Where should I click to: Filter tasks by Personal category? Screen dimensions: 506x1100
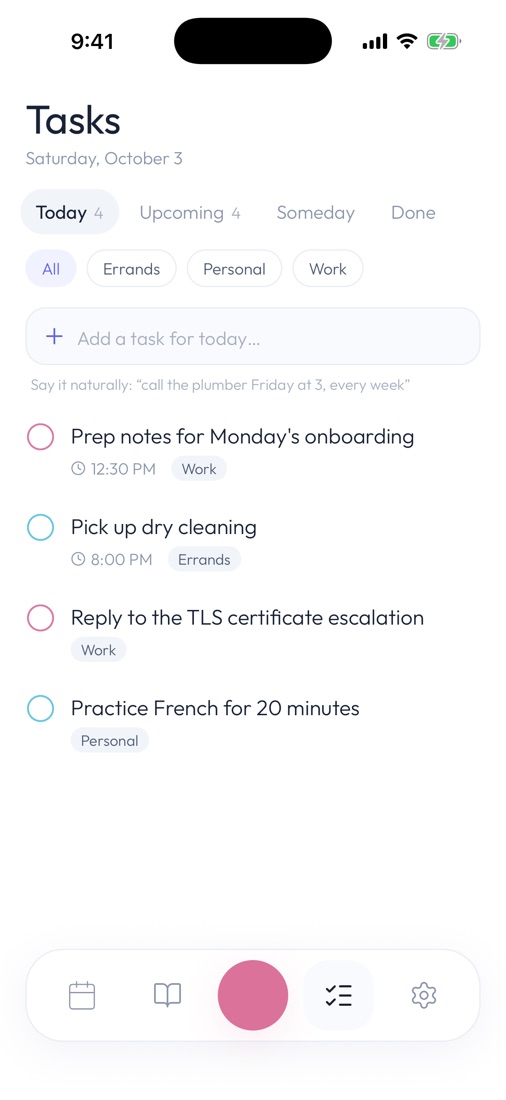click(234, 269)
